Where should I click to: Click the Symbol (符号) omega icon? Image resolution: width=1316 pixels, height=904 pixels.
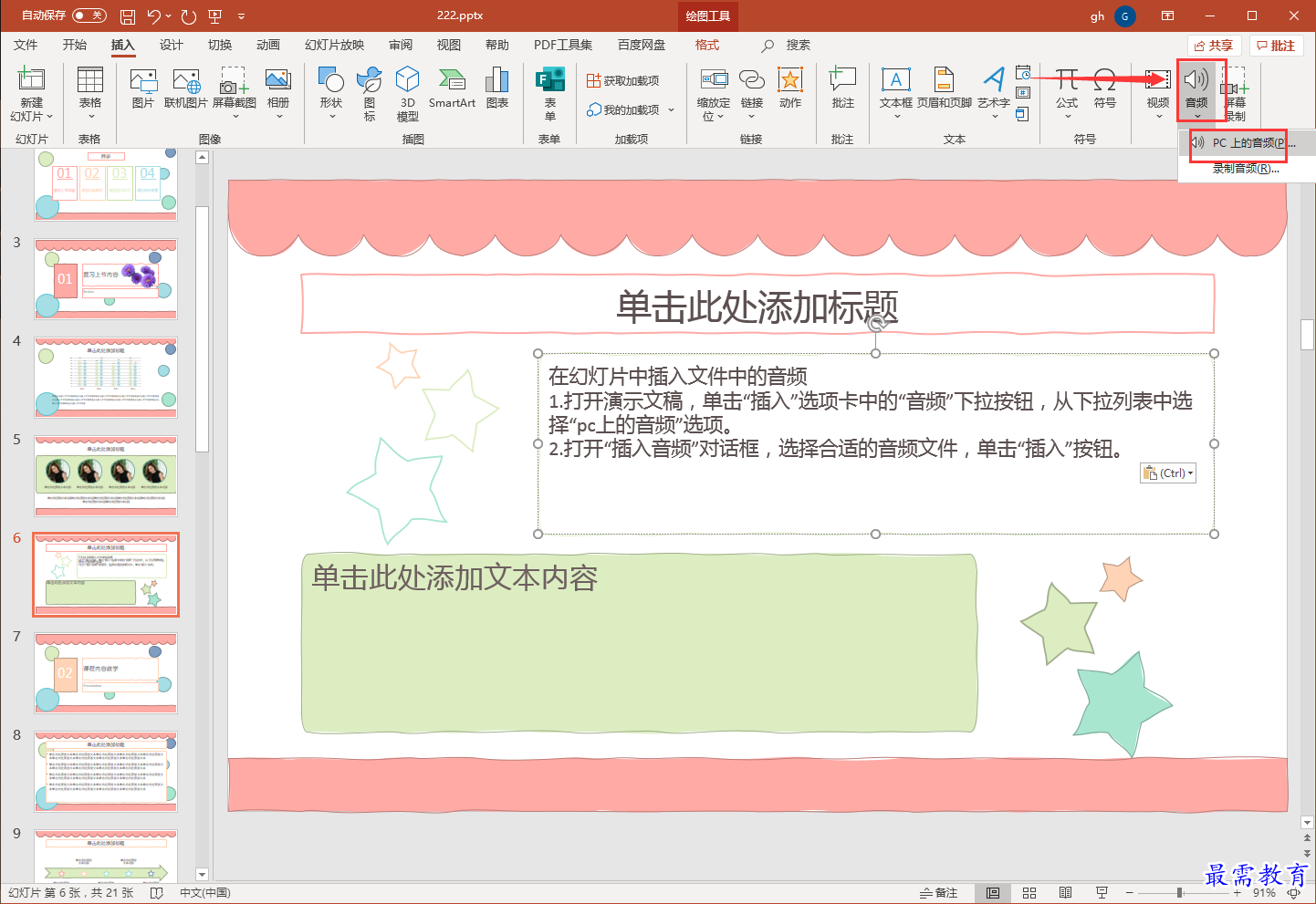click(1105, 80)
